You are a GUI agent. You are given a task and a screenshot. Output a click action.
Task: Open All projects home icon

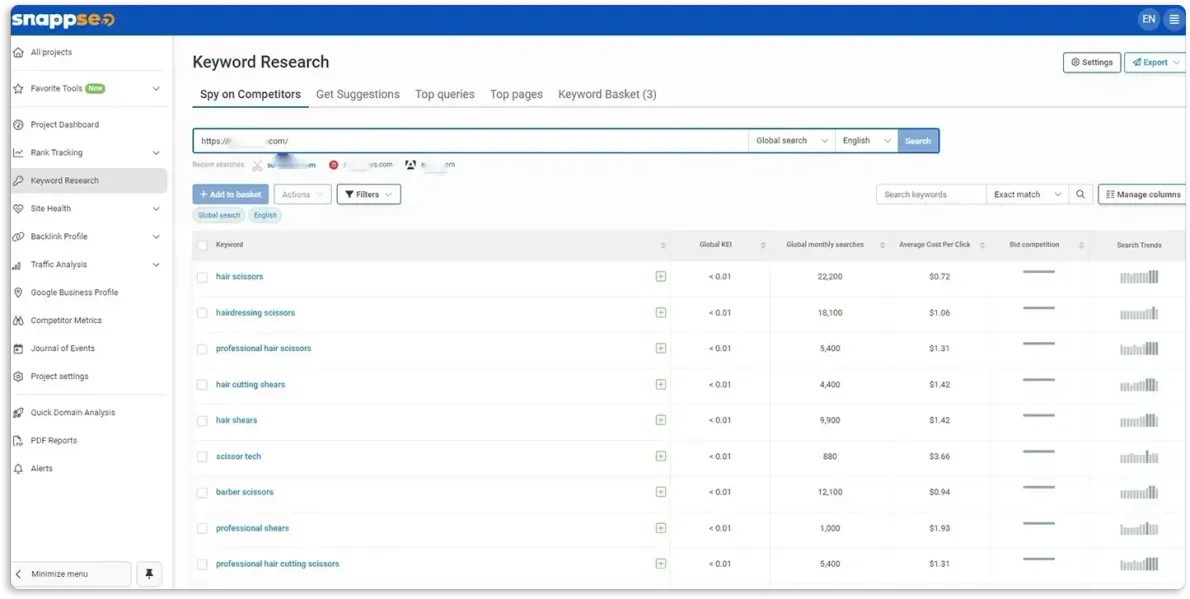[x=18, y=52]
